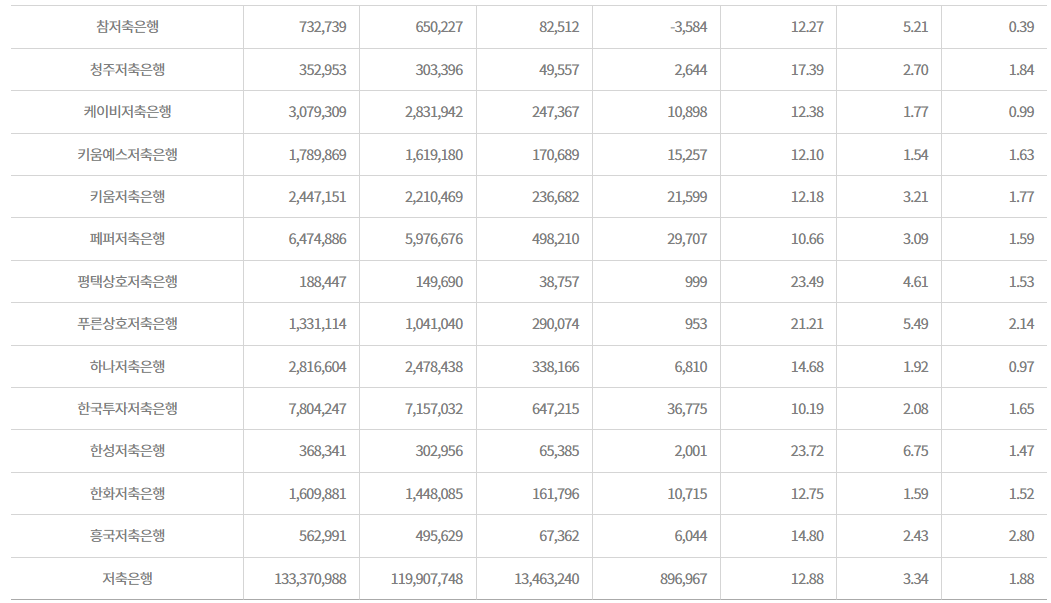Select the 6,474,886 value for 페퍼저축은행
This screenshot has height=603, width=1051.
point(318,239)
